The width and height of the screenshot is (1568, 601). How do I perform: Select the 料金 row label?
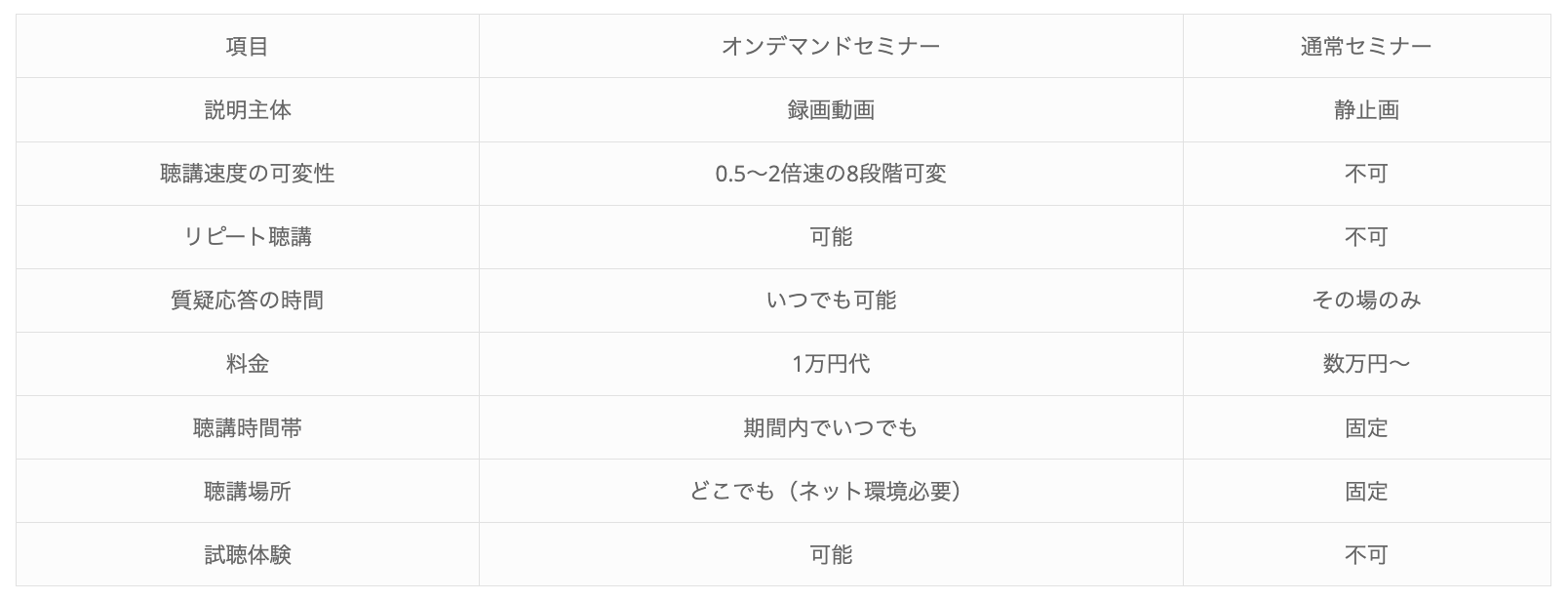[247, 364]
